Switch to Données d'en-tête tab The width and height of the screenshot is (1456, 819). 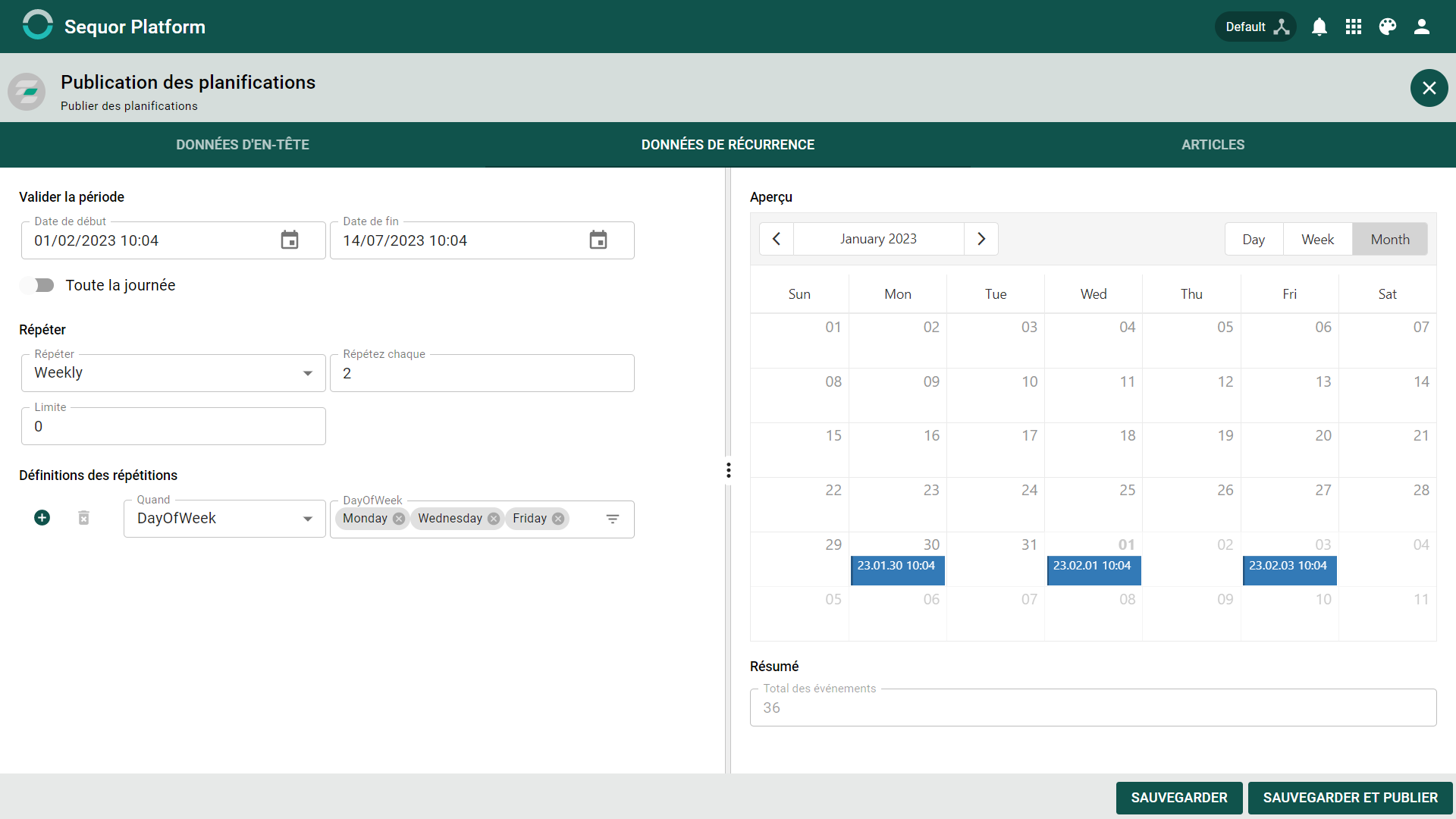pyautogui.click(x=243, y=145)
